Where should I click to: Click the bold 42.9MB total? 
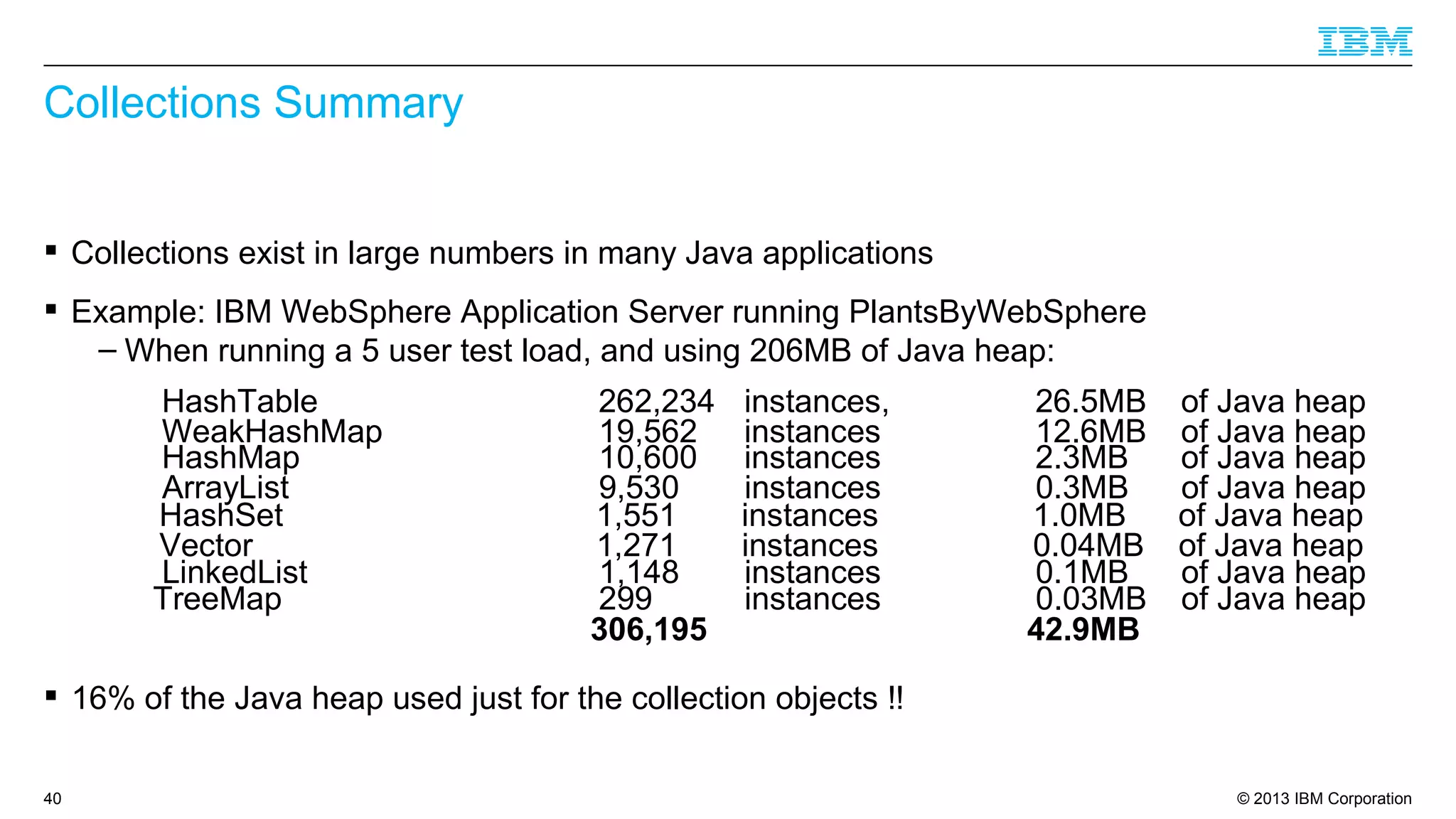[1083, 630]
